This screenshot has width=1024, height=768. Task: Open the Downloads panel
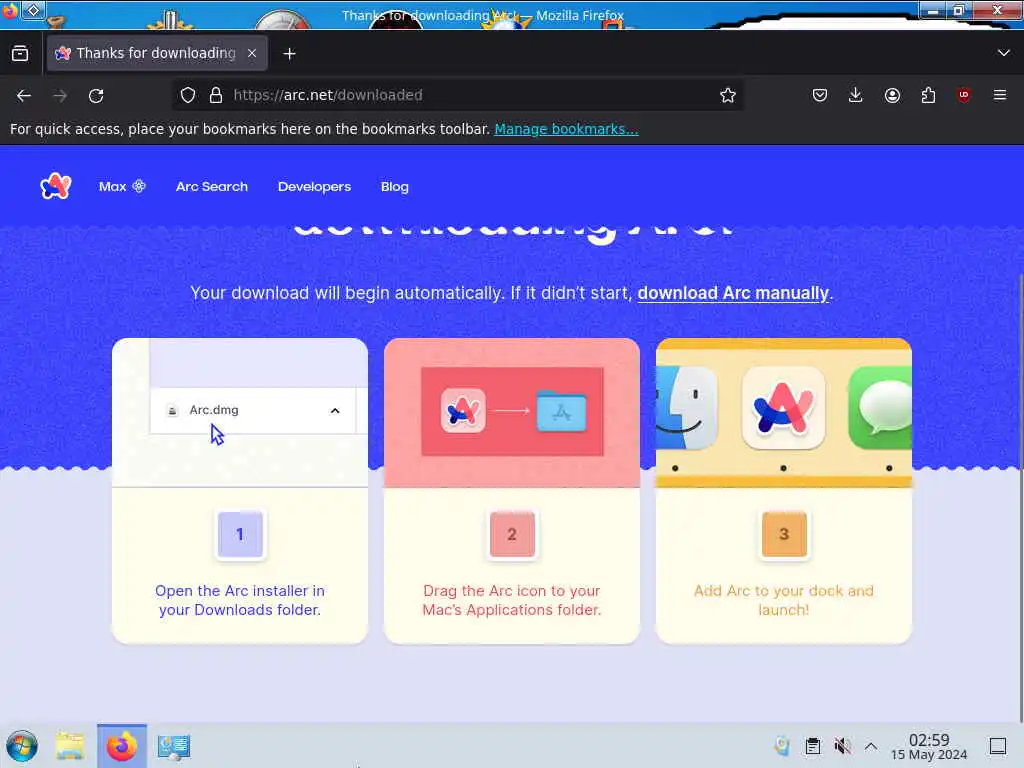tap(856, 95)
